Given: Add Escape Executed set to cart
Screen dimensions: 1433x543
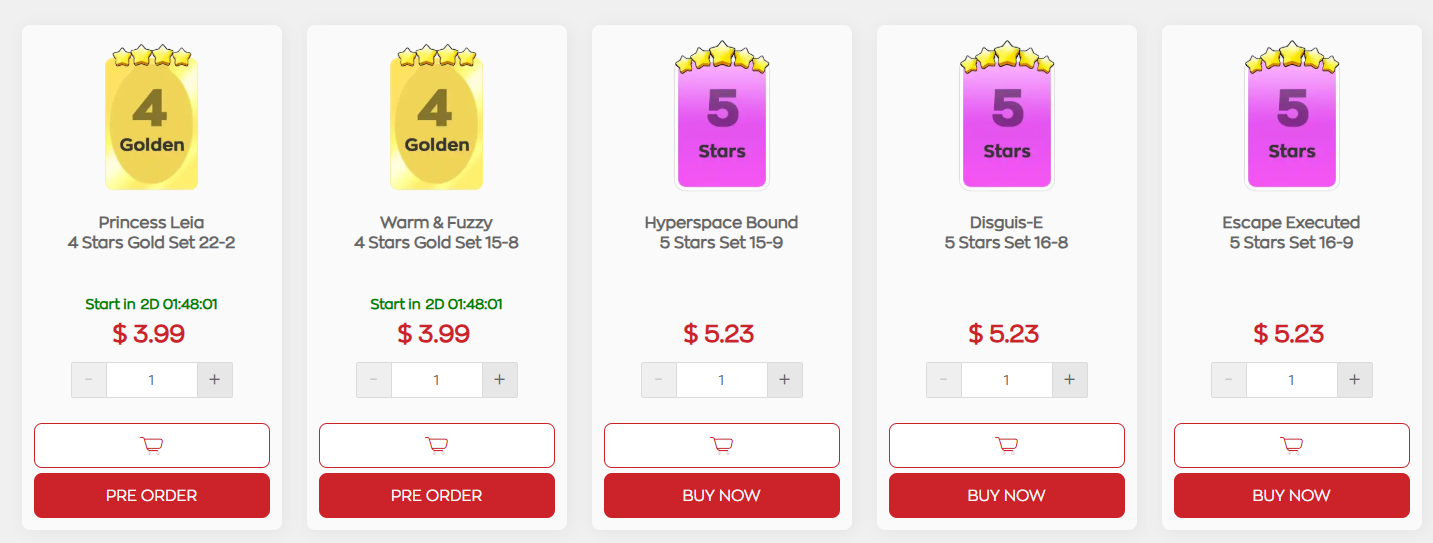Looking at the screenshot, I should [x=1292, y=445].
